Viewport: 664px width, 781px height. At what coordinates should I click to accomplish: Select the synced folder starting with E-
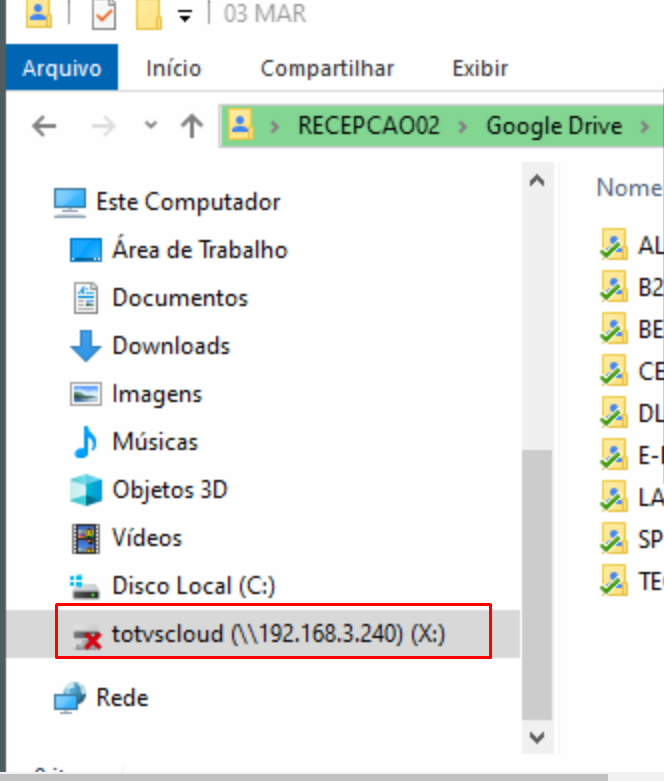[632, 455]
